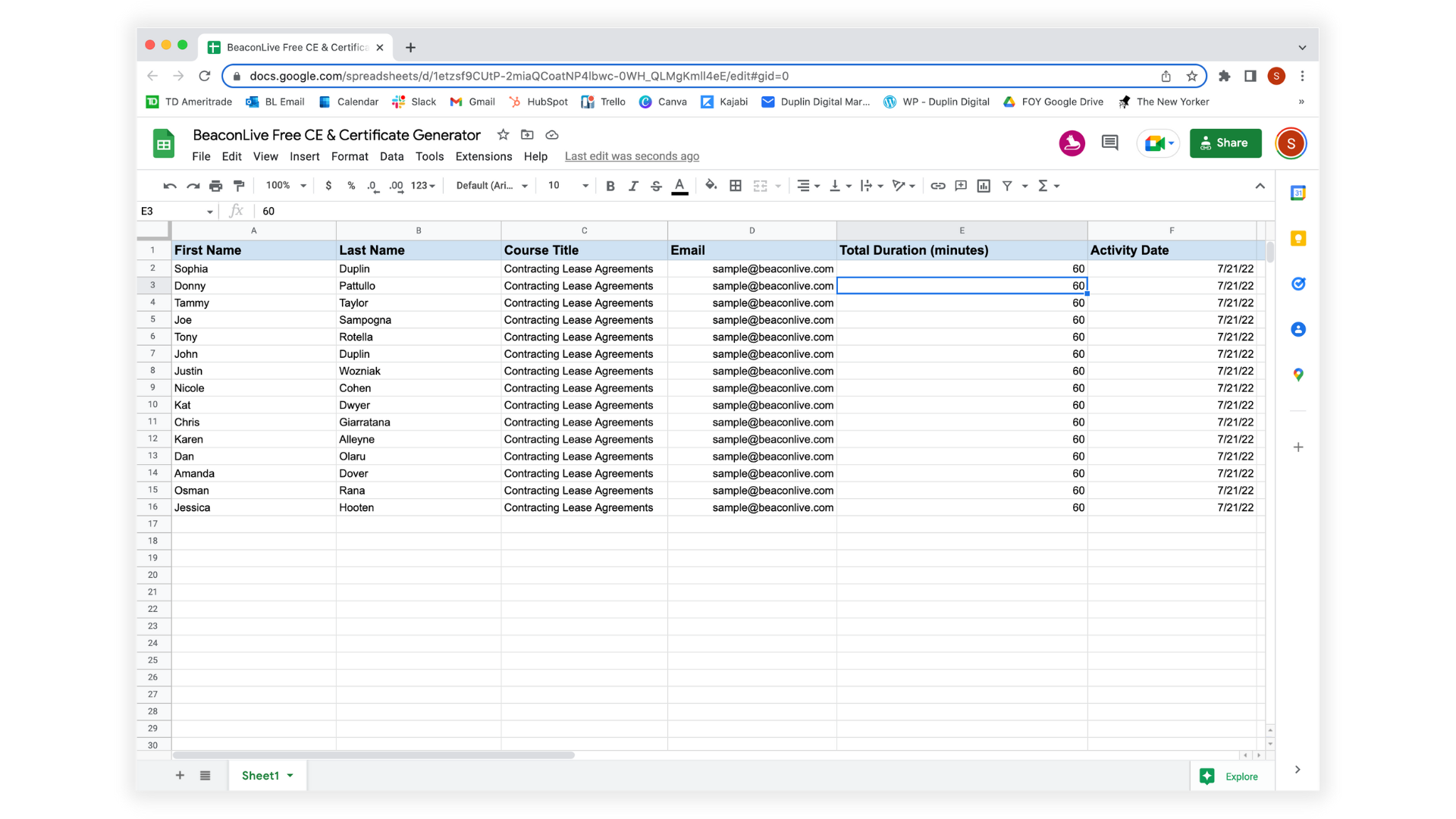
Task: Open Keep notes in the side panel
Action: point(1298,239)
